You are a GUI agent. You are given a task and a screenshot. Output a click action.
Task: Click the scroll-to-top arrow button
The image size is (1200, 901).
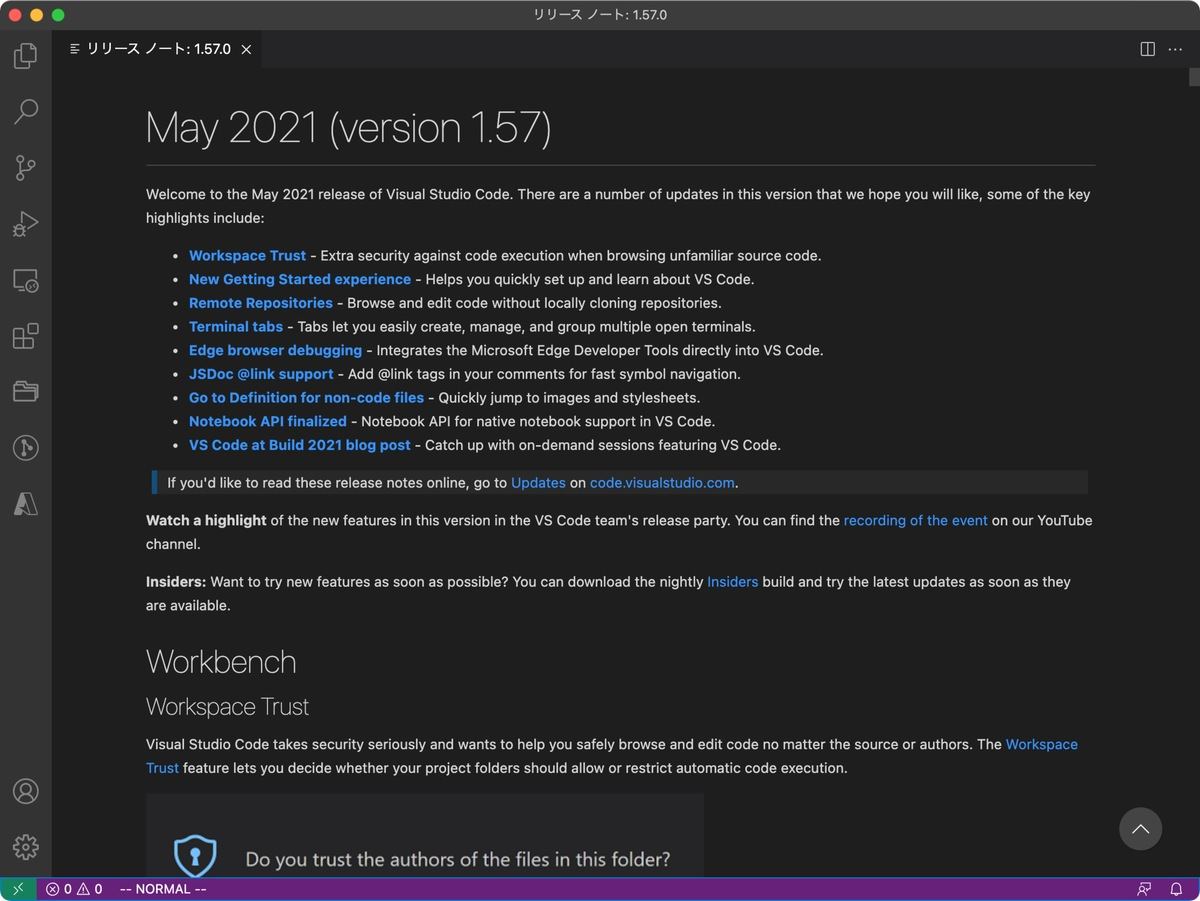coord(1140,828)
